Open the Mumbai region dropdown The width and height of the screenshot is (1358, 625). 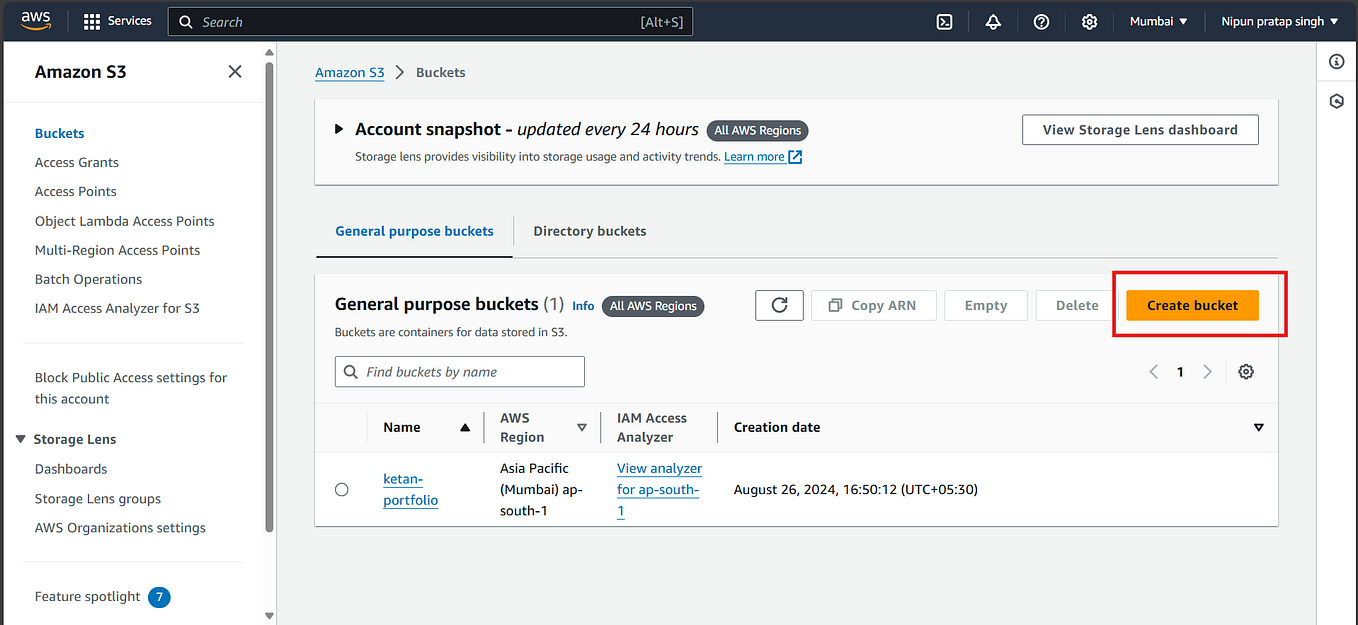(x=1158, y=21)
